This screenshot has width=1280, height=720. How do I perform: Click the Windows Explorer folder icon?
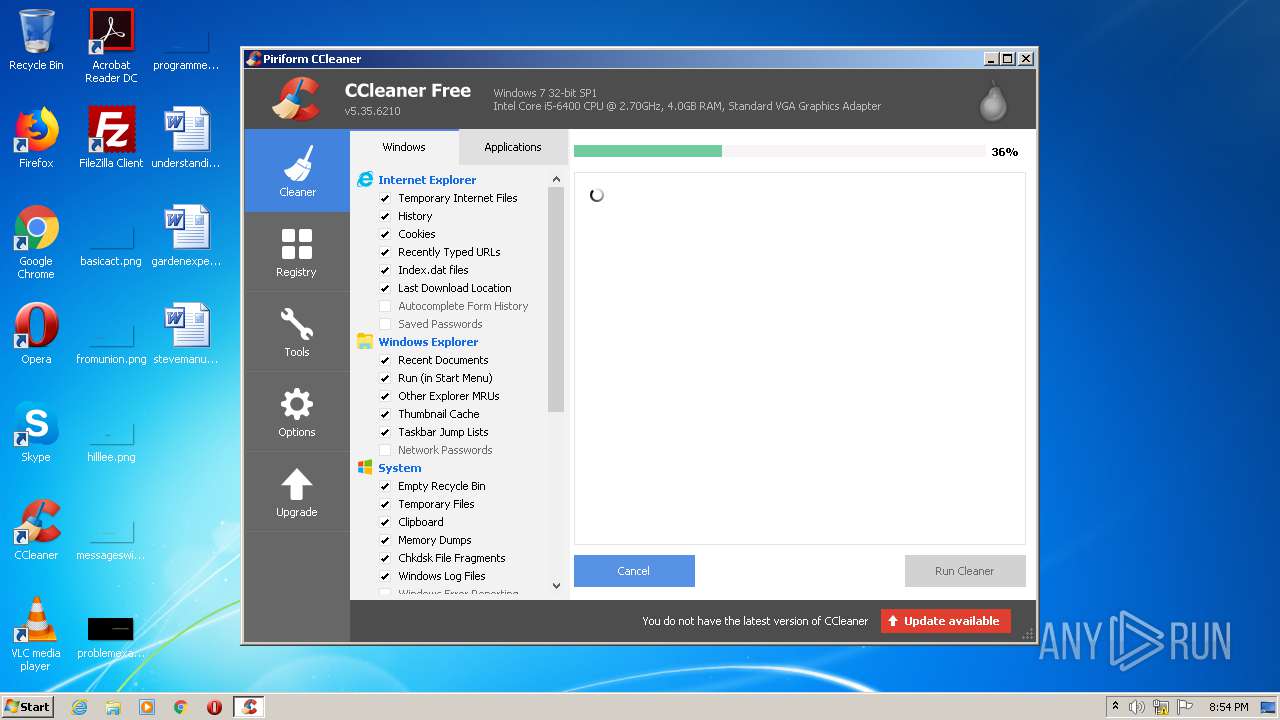coord(365,342)
